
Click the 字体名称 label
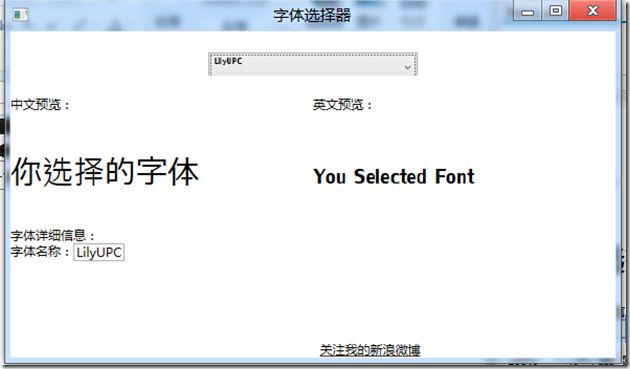pyautogui.click(x=41, y=252)
